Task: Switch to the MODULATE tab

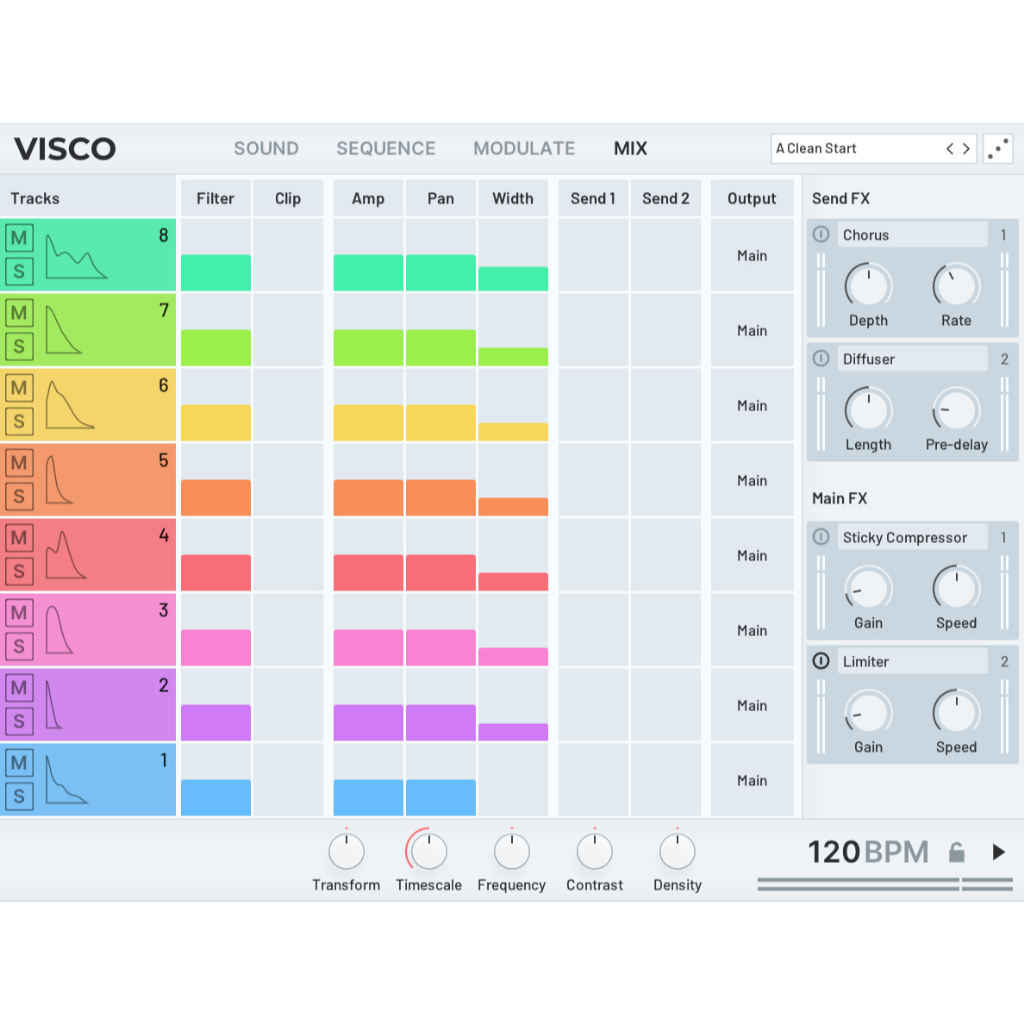Action: 524,149
